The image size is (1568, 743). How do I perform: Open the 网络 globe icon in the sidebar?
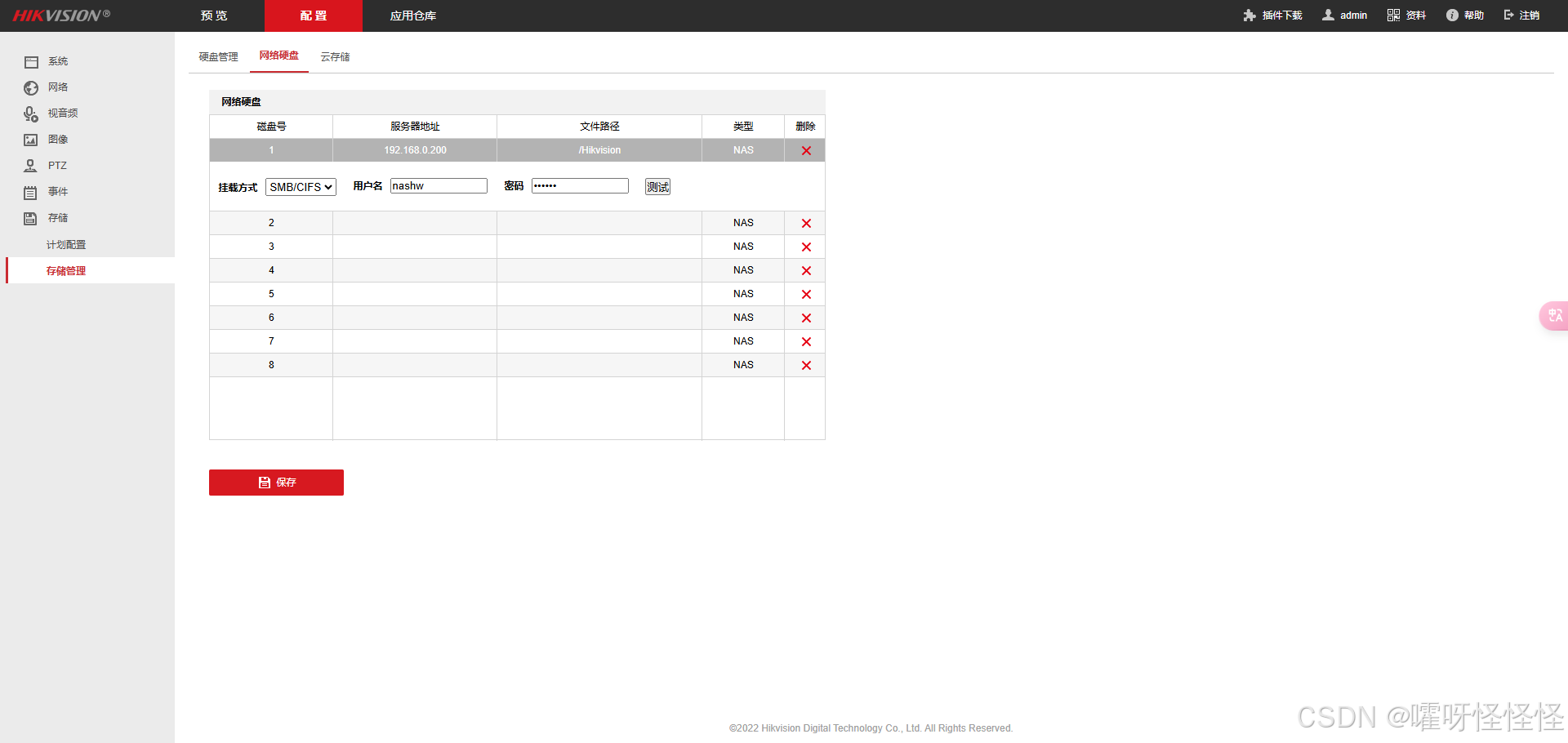pyautogui.click(x=31, y=88)
